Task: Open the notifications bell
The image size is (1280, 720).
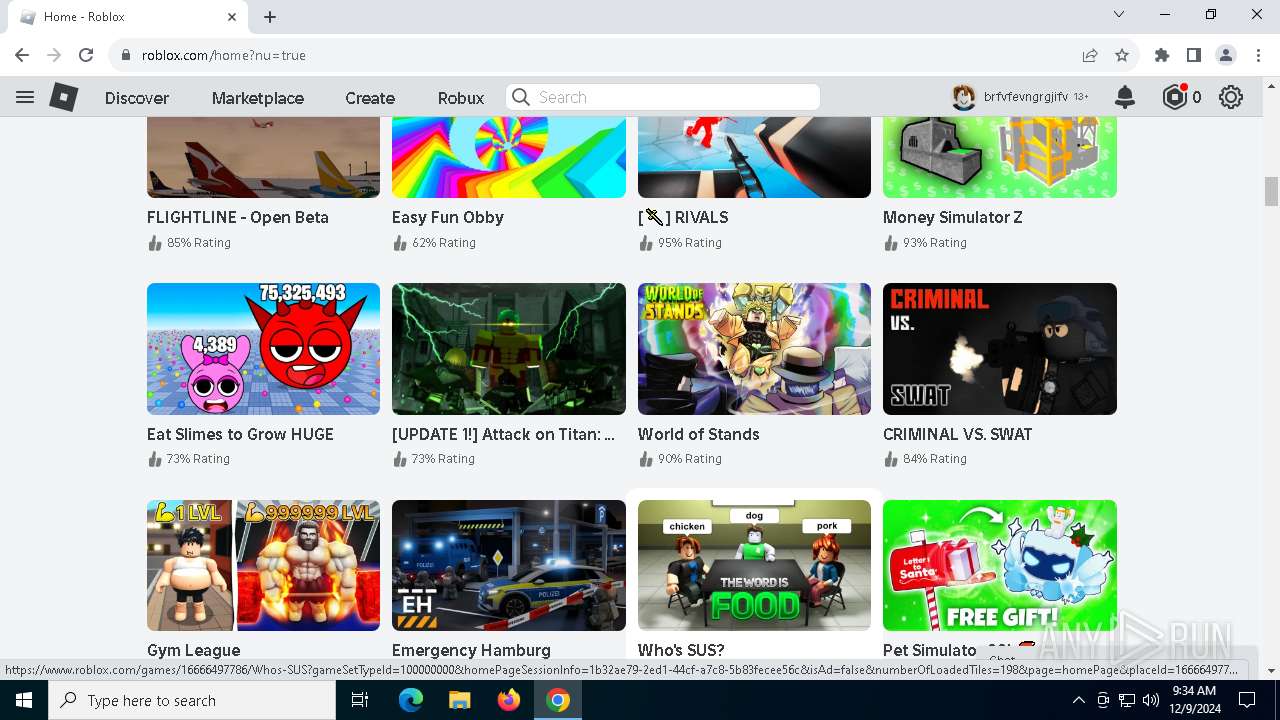Action: coord(1125,97)
